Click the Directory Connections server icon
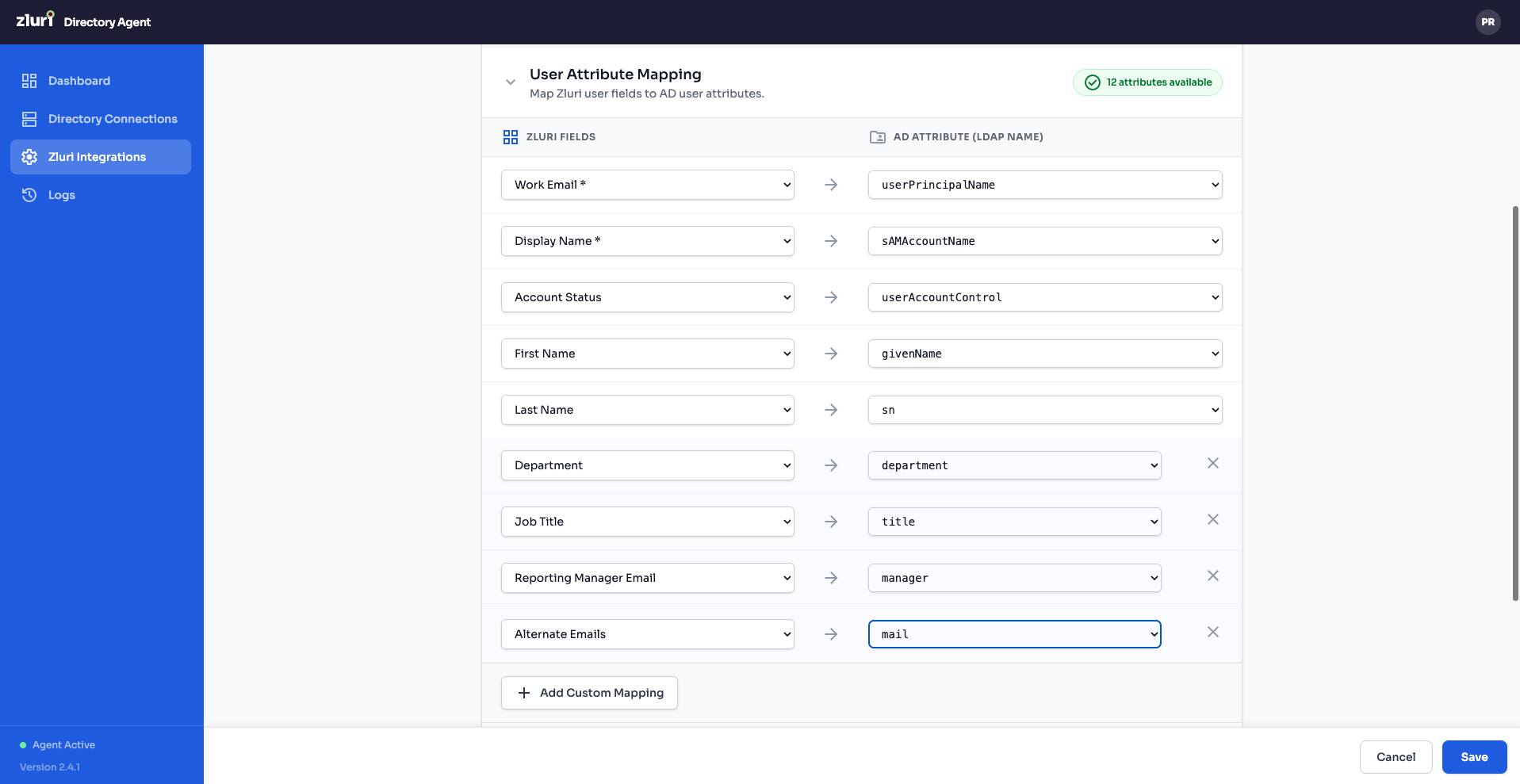Viewport: 1520px width, 784px height. pos(29,119)
